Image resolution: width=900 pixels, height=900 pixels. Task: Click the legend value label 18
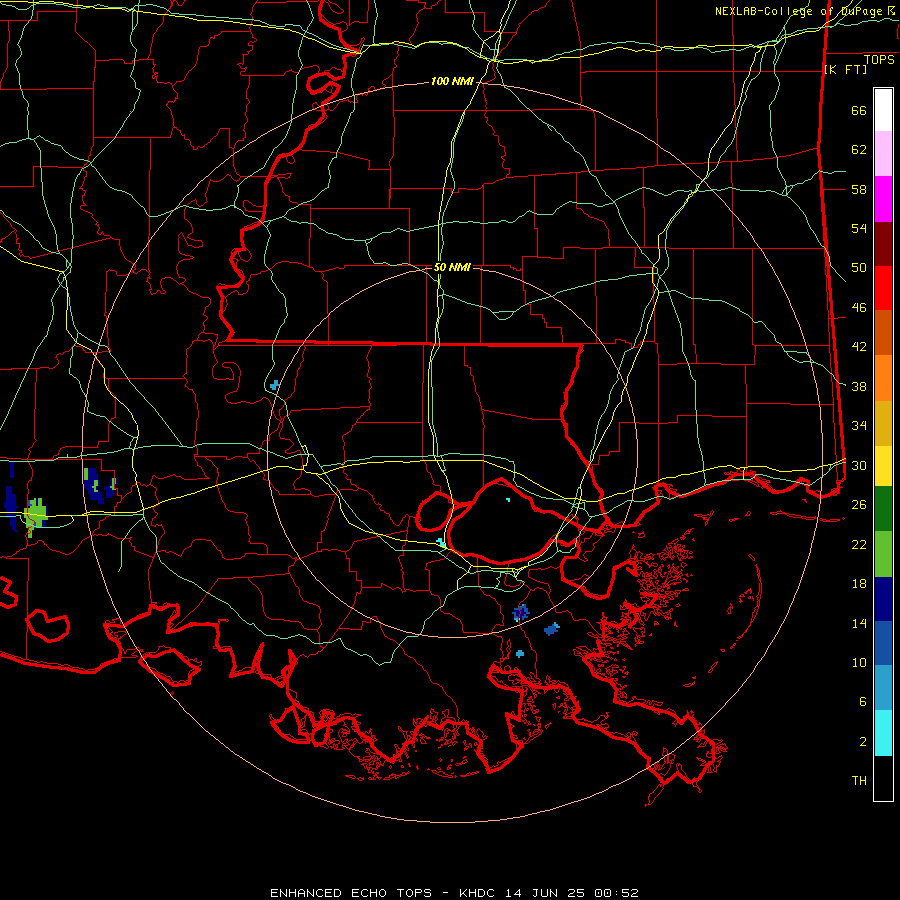click(x=859, y=584)
